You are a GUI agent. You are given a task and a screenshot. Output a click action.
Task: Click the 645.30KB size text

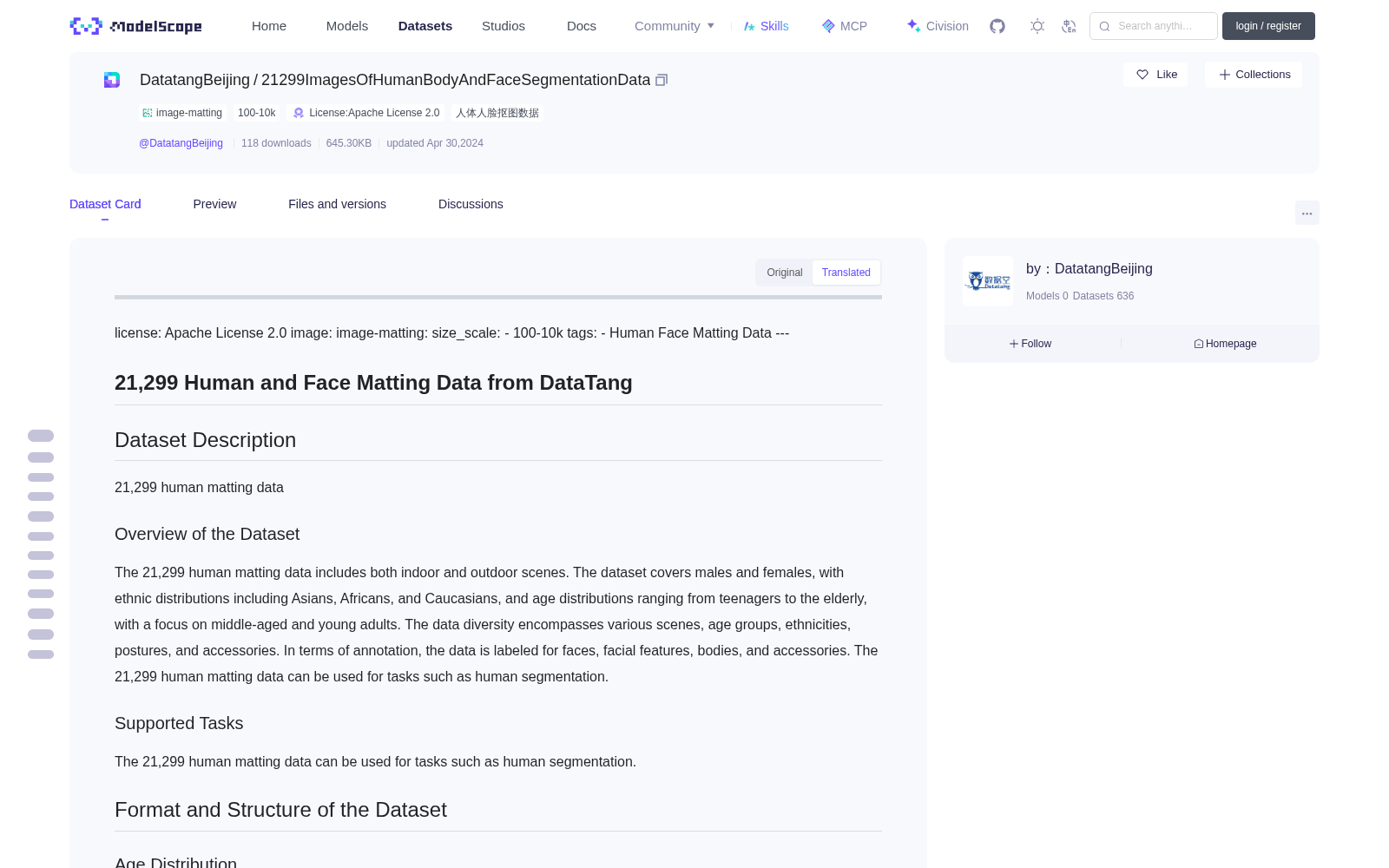coord(349,143)
